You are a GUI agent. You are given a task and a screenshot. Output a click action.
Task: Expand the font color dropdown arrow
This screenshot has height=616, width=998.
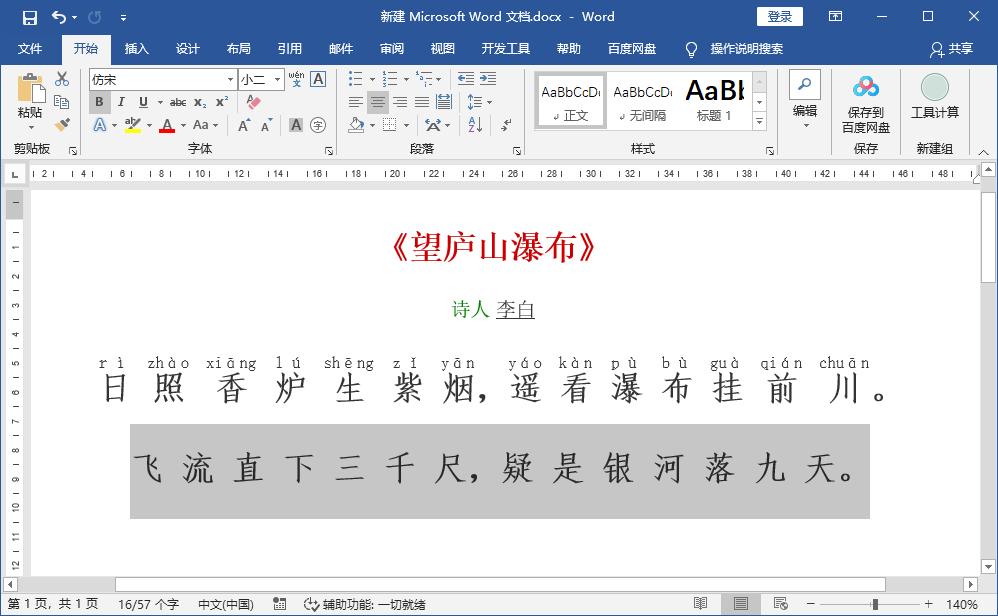point(182,125)
